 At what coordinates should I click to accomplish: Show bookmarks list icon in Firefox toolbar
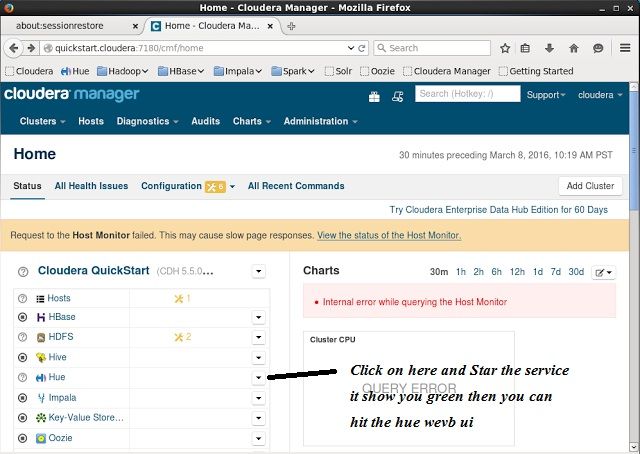(x=525, y=48)
